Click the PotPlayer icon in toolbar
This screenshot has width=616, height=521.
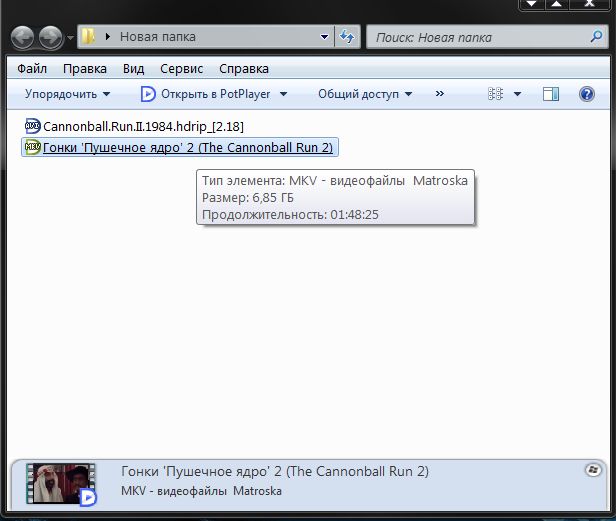pos(148,94)
